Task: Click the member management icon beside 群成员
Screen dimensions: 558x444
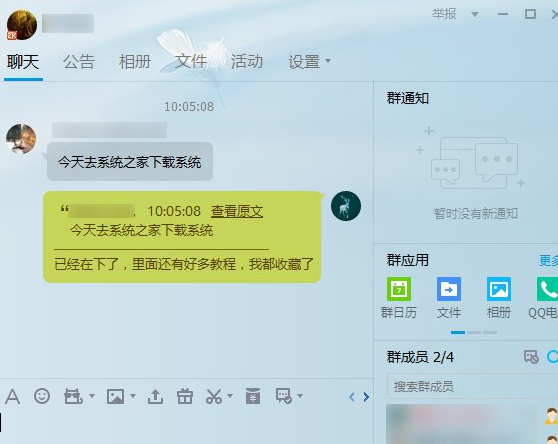Action: point(531,357)
